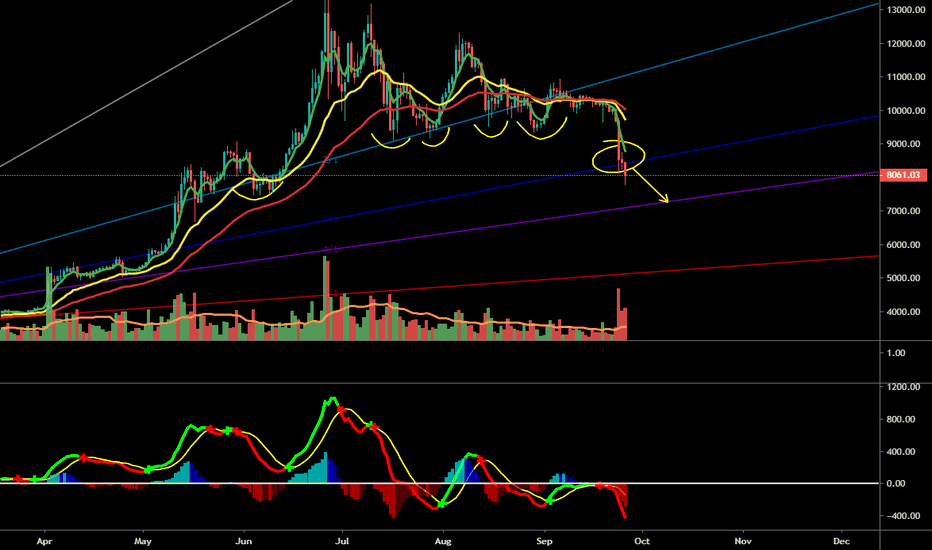Pick the Sep label on time axis

coord(544,541)
